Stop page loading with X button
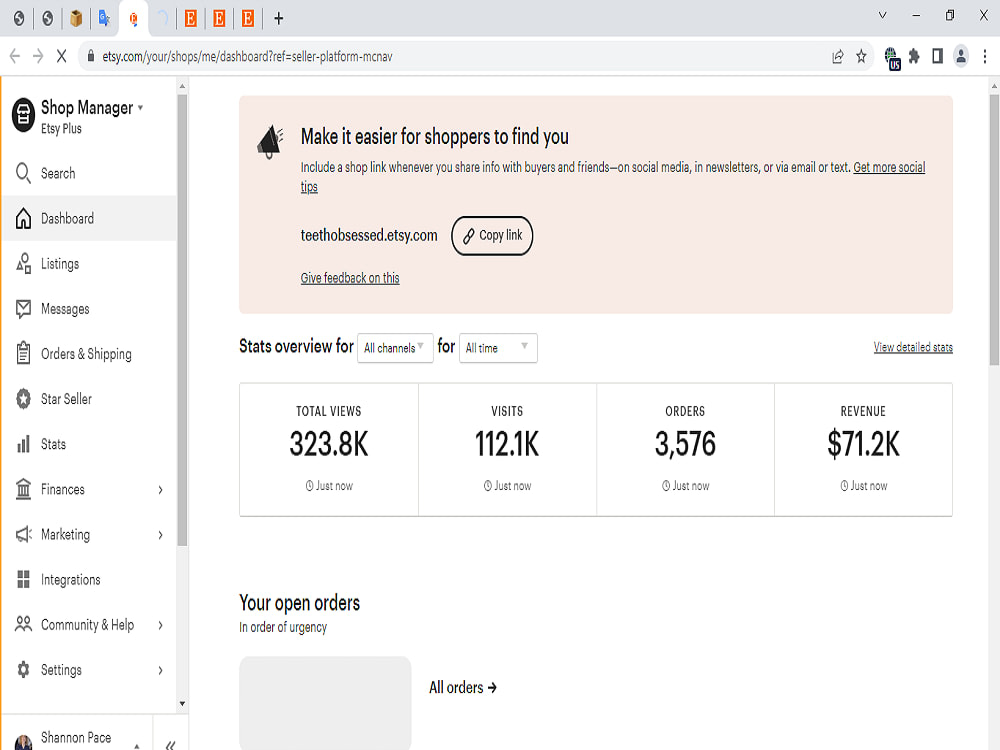Screen dimensions: 1000x750 tap(61, 56)
